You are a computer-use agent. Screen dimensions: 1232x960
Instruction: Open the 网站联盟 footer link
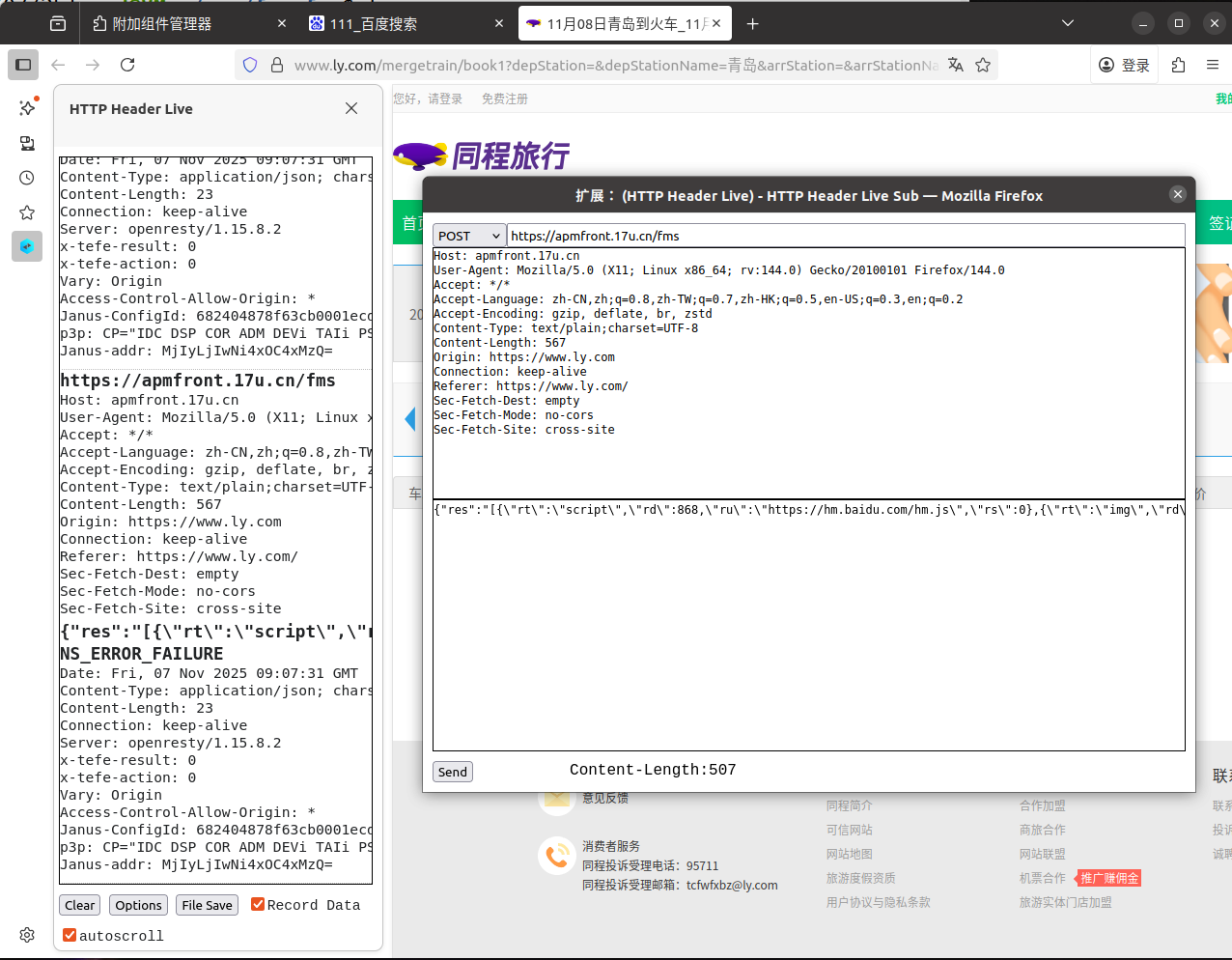coord(1043,854)
